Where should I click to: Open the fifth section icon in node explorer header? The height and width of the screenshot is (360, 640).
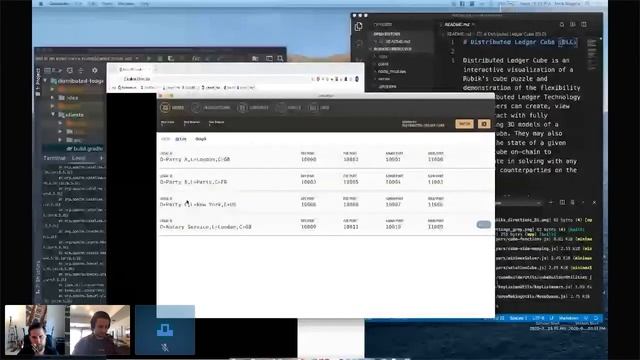tap(313, 108)
